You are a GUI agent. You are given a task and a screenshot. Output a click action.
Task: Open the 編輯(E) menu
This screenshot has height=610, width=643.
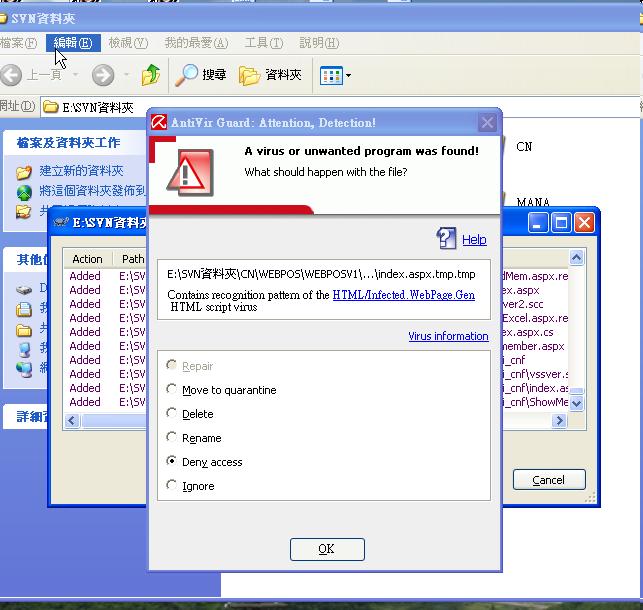click(73, 43)
